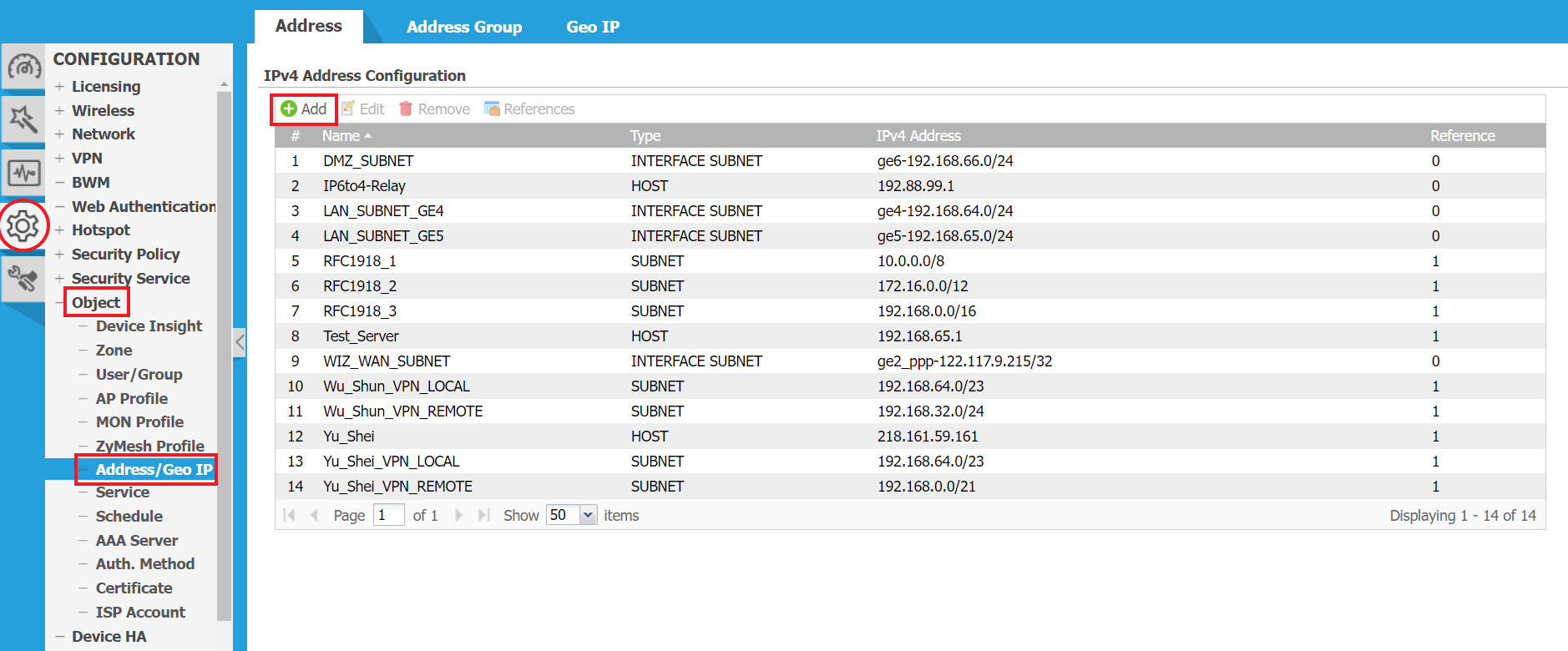The image size is (1568, 651).
Task: Open the User/Group menu item
Action: [139, 375]
